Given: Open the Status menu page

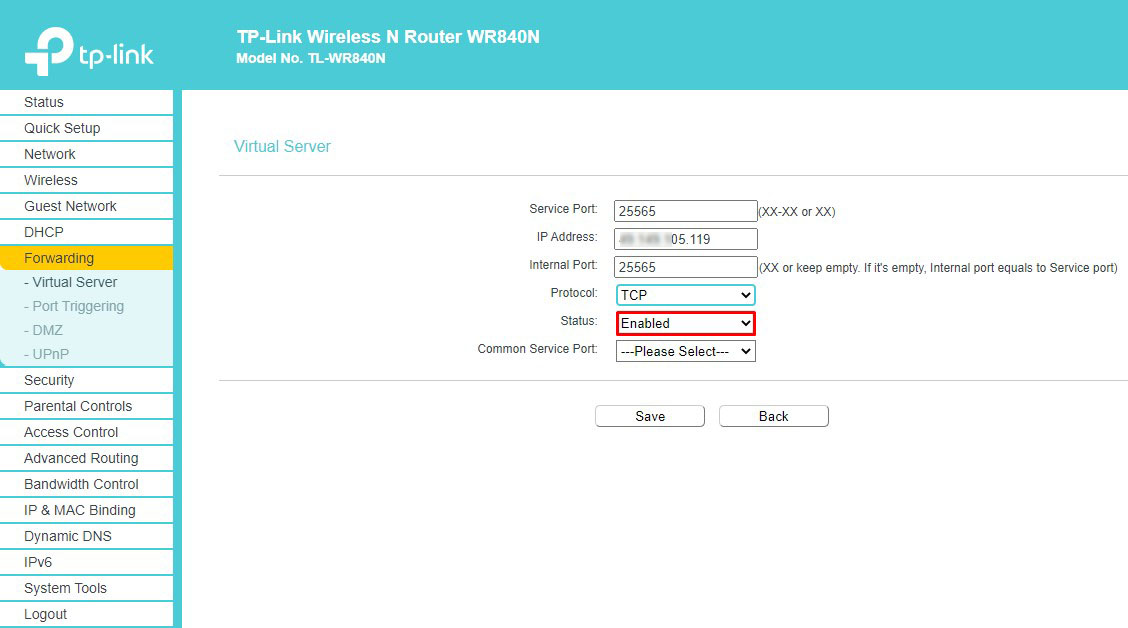Looking at the screenshot, I should pyautogui.click(x=86, y=102).
